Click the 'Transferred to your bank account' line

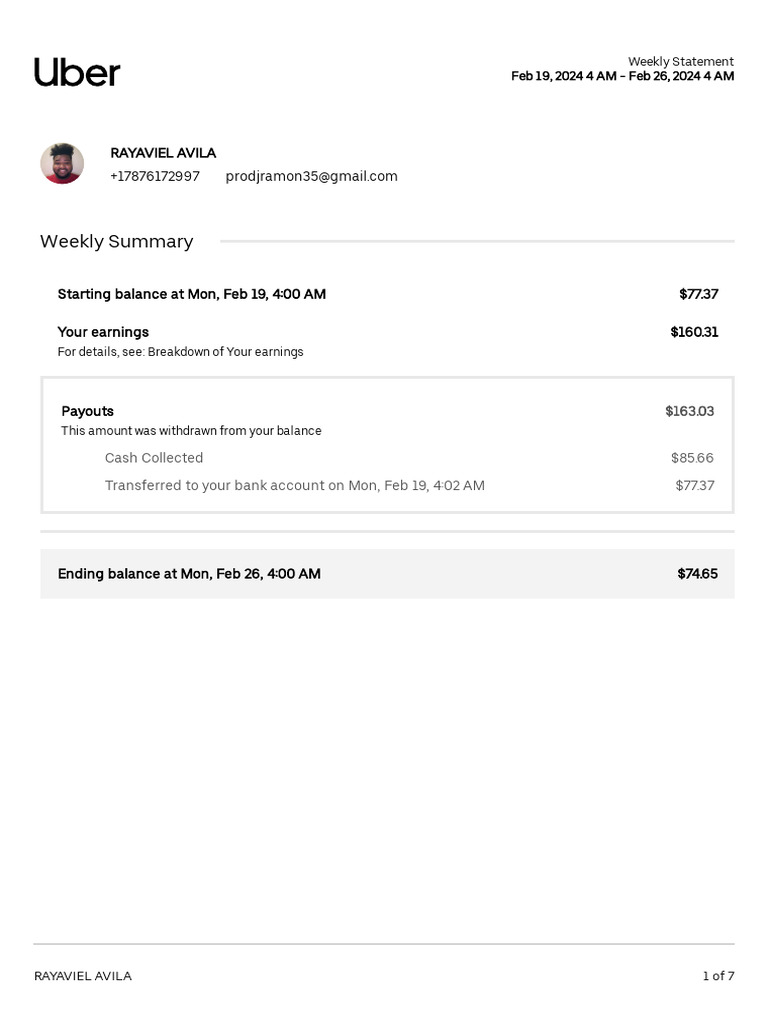click(x=294, y=486)
